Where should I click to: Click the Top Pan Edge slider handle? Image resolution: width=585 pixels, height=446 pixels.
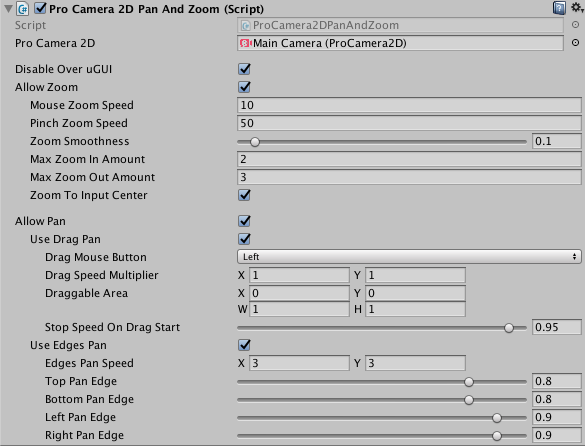click(469, 382)
